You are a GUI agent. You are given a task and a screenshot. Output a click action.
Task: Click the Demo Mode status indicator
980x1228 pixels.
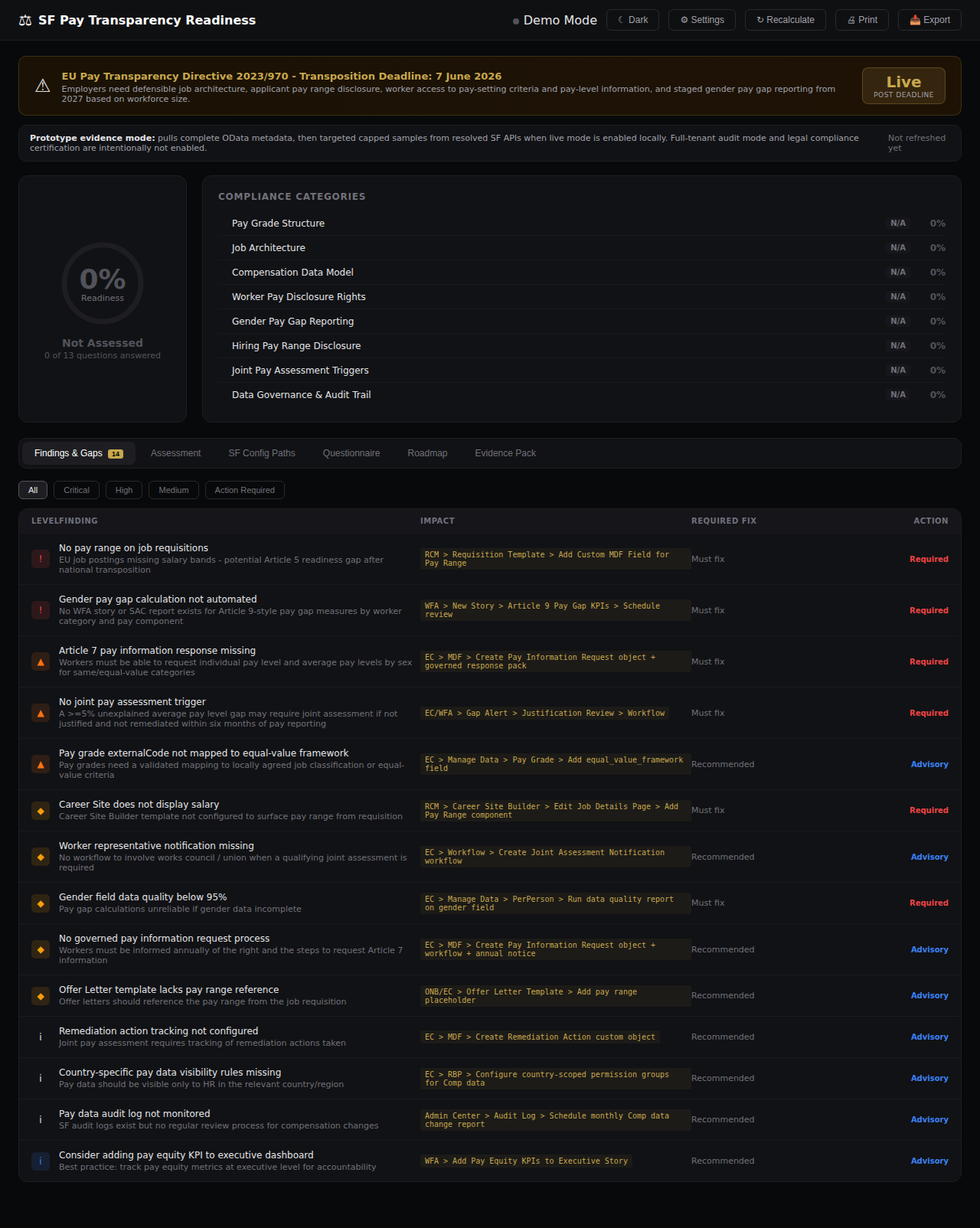[x=555, y=20]
